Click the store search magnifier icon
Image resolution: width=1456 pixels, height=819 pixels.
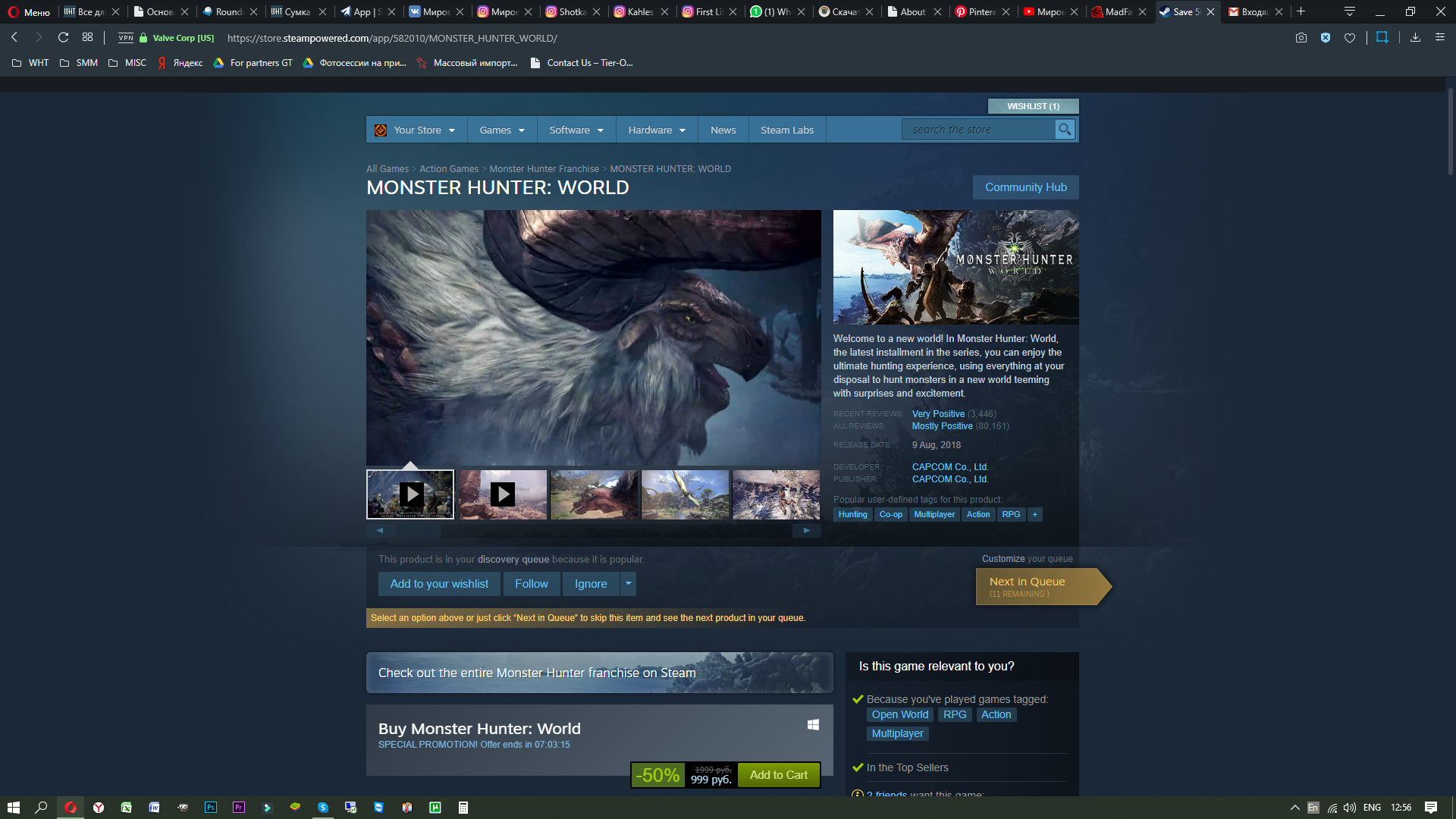tap(1065, 130)
